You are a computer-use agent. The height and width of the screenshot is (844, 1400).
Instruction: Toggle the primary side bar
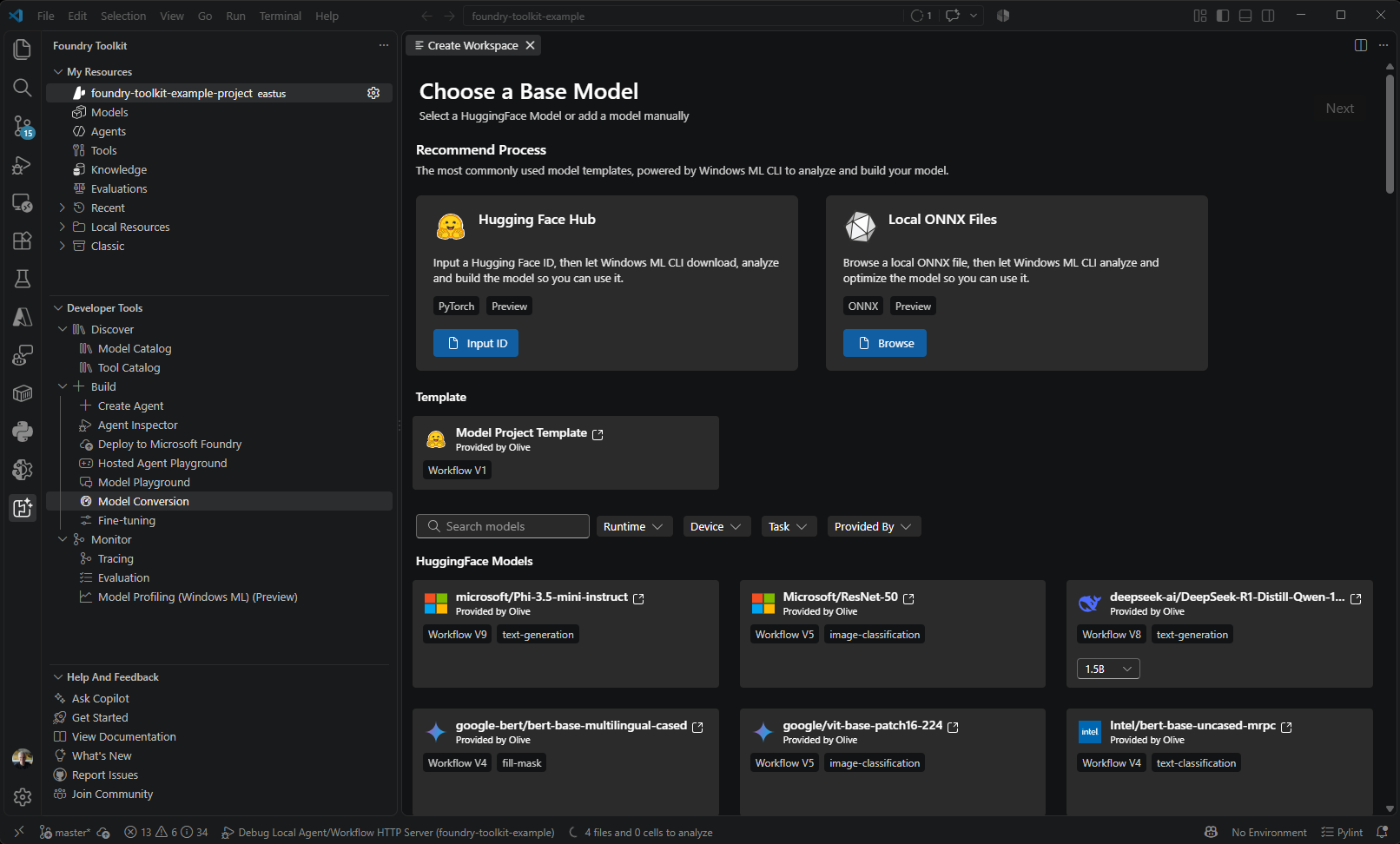[1223, 16]
